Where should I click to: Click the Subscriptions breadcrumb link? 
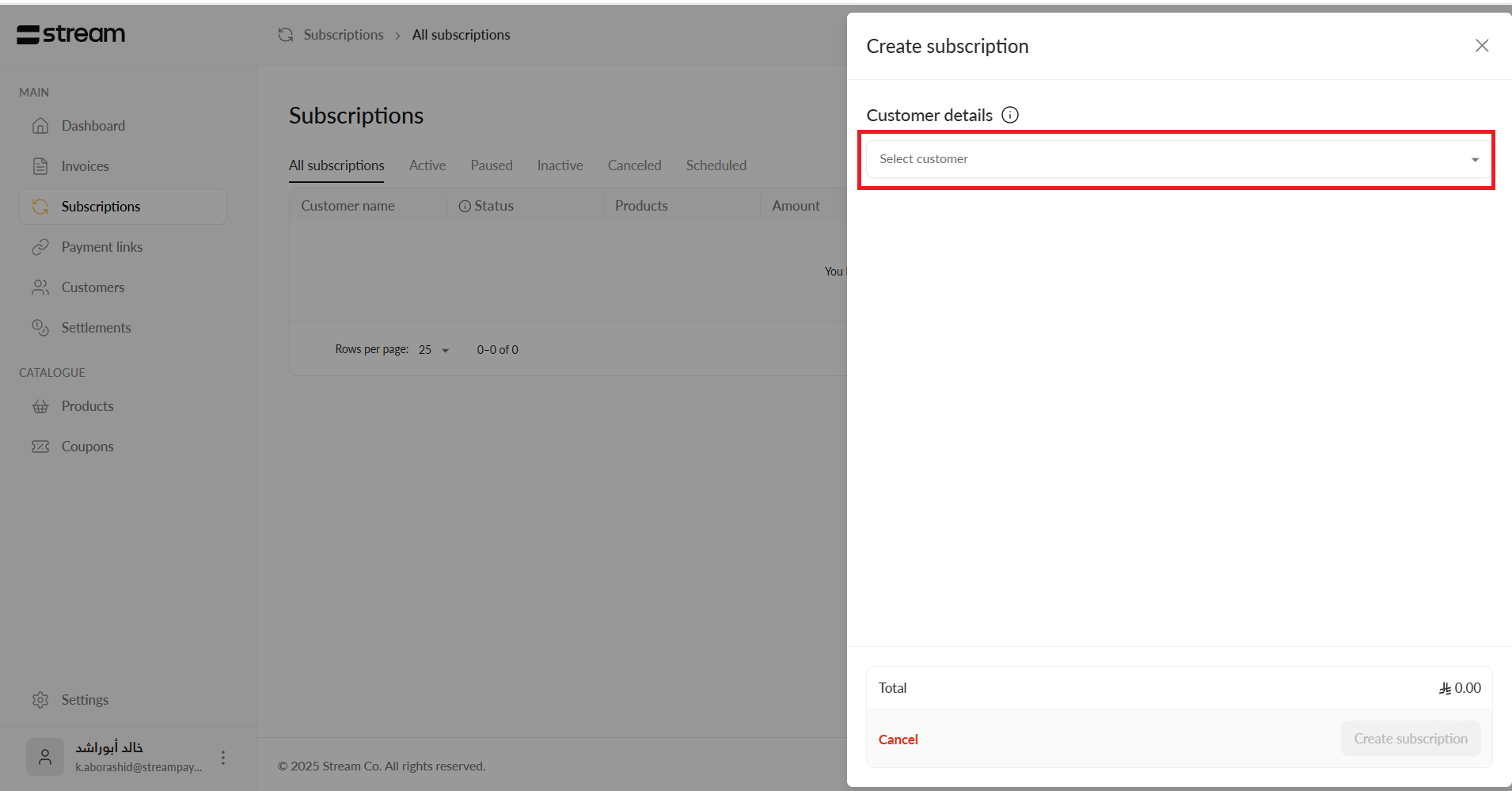[343, 35]
